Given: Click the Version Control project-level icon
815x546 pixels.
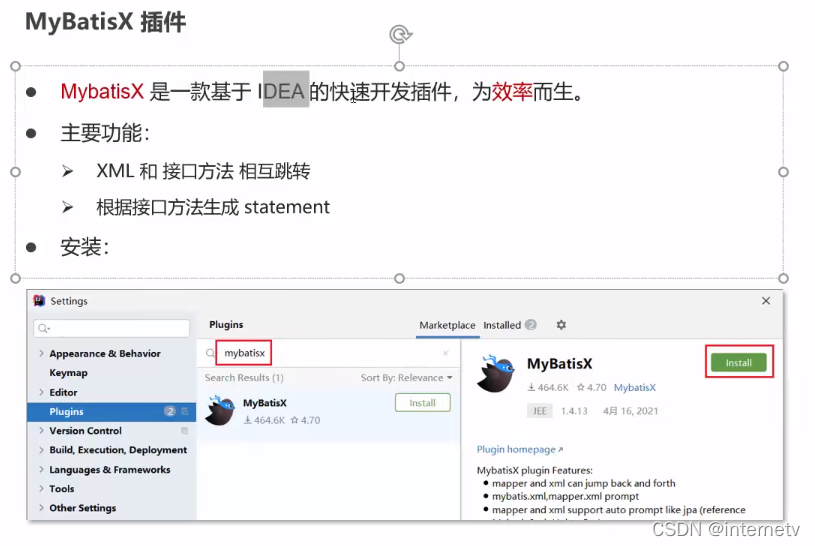Looking at the screenshot, I should [185, 431].
